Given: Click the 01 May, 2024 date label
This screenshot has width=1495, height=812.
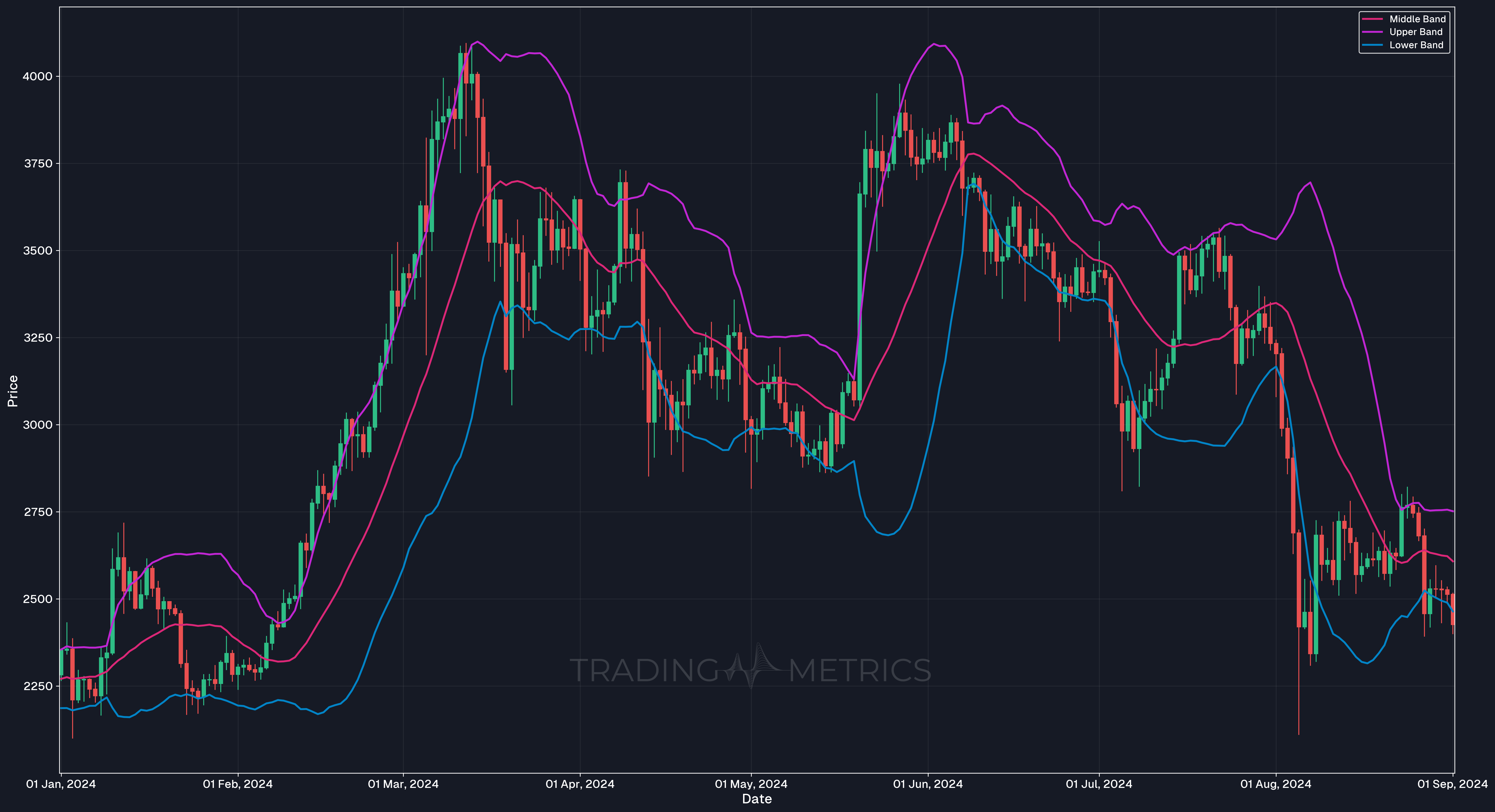Looking at the screenshot, I should 751,784.
